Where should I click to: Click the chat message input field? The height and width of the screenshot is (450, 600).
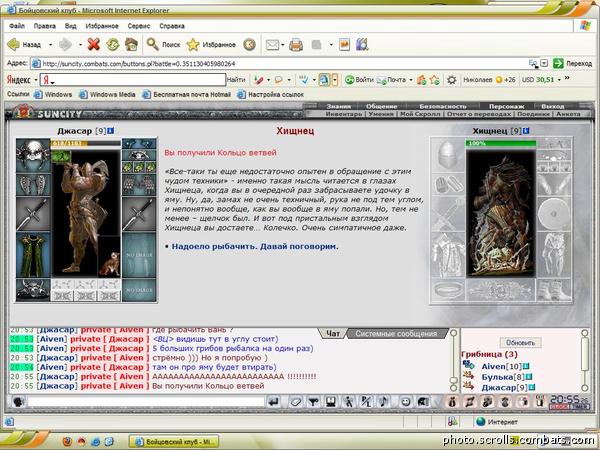click(145, 402)
